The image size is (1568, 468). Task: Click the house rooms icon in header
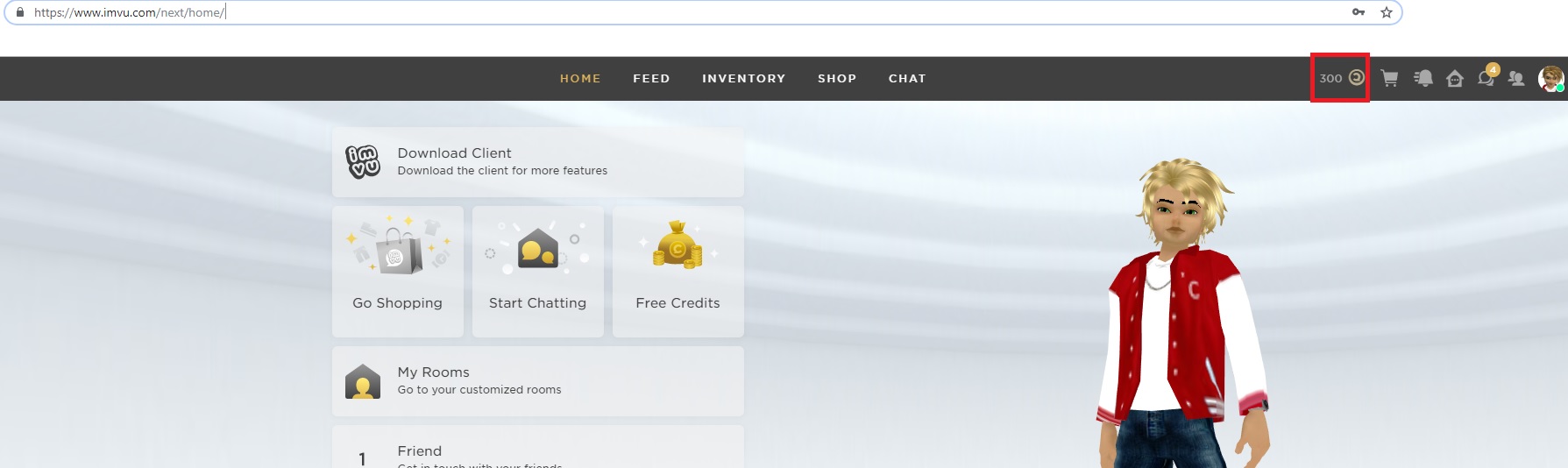(1455, 79)
